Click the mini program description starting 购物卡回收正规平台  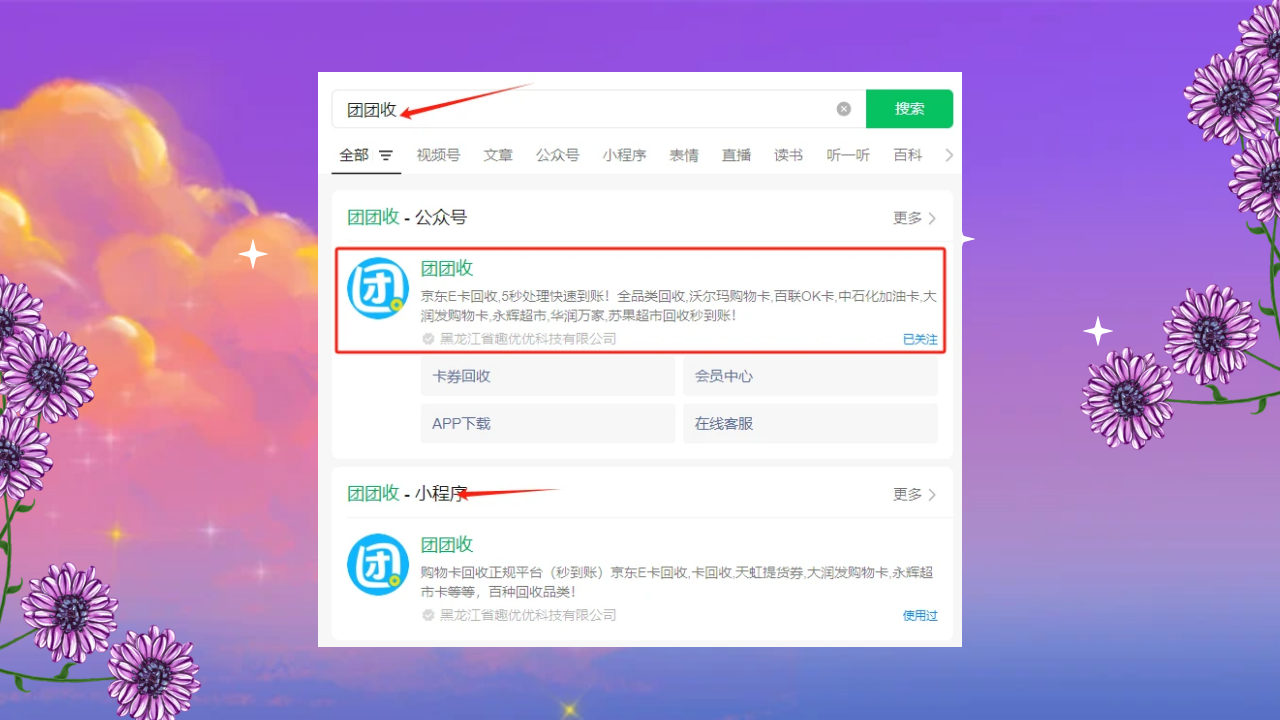point(677,582)
